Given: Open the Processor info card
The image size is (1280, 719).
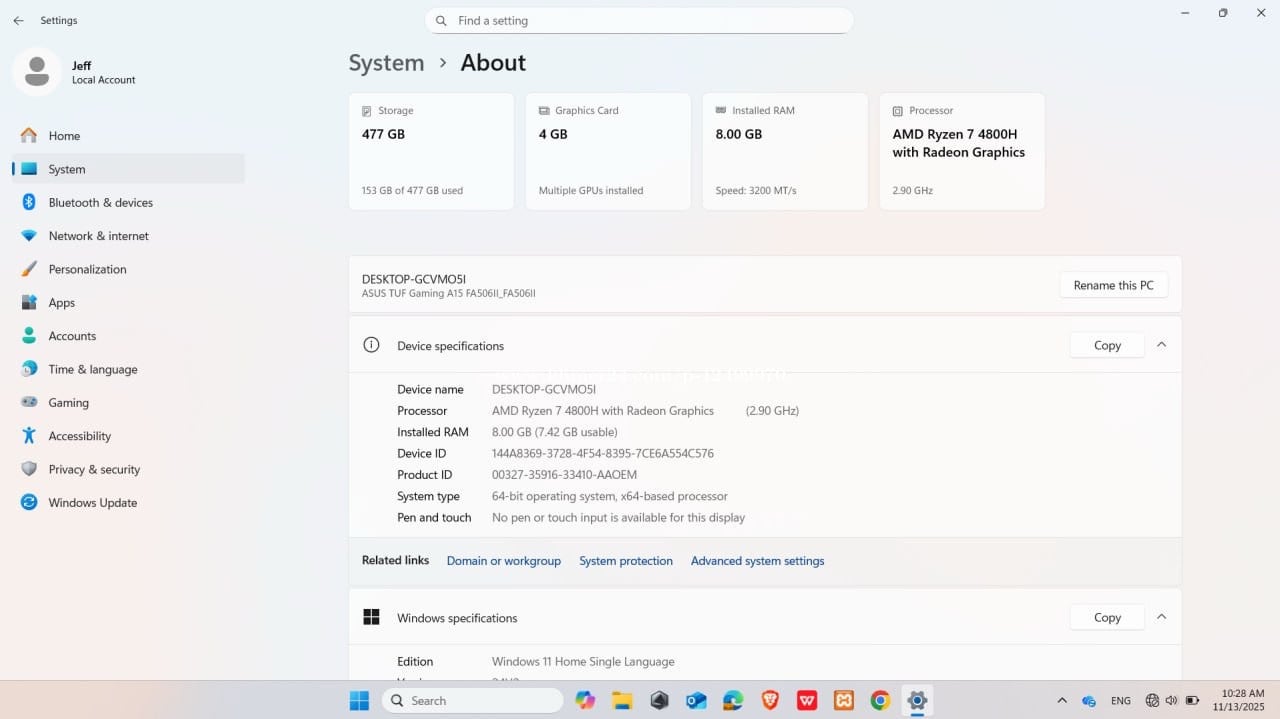Looking at the screenshot, I should [962, 151].
